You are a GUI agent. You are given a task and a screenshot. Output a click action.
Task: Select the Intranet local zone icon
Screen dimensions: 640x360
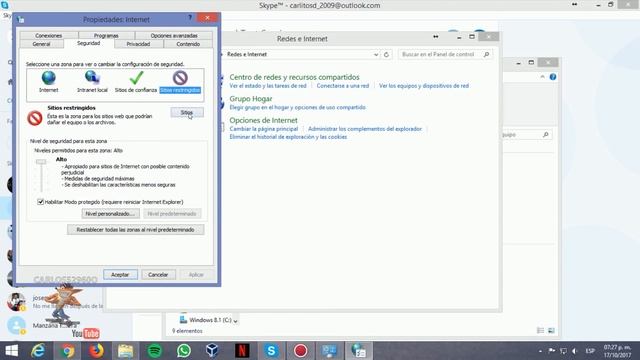[x=92, y=82]
